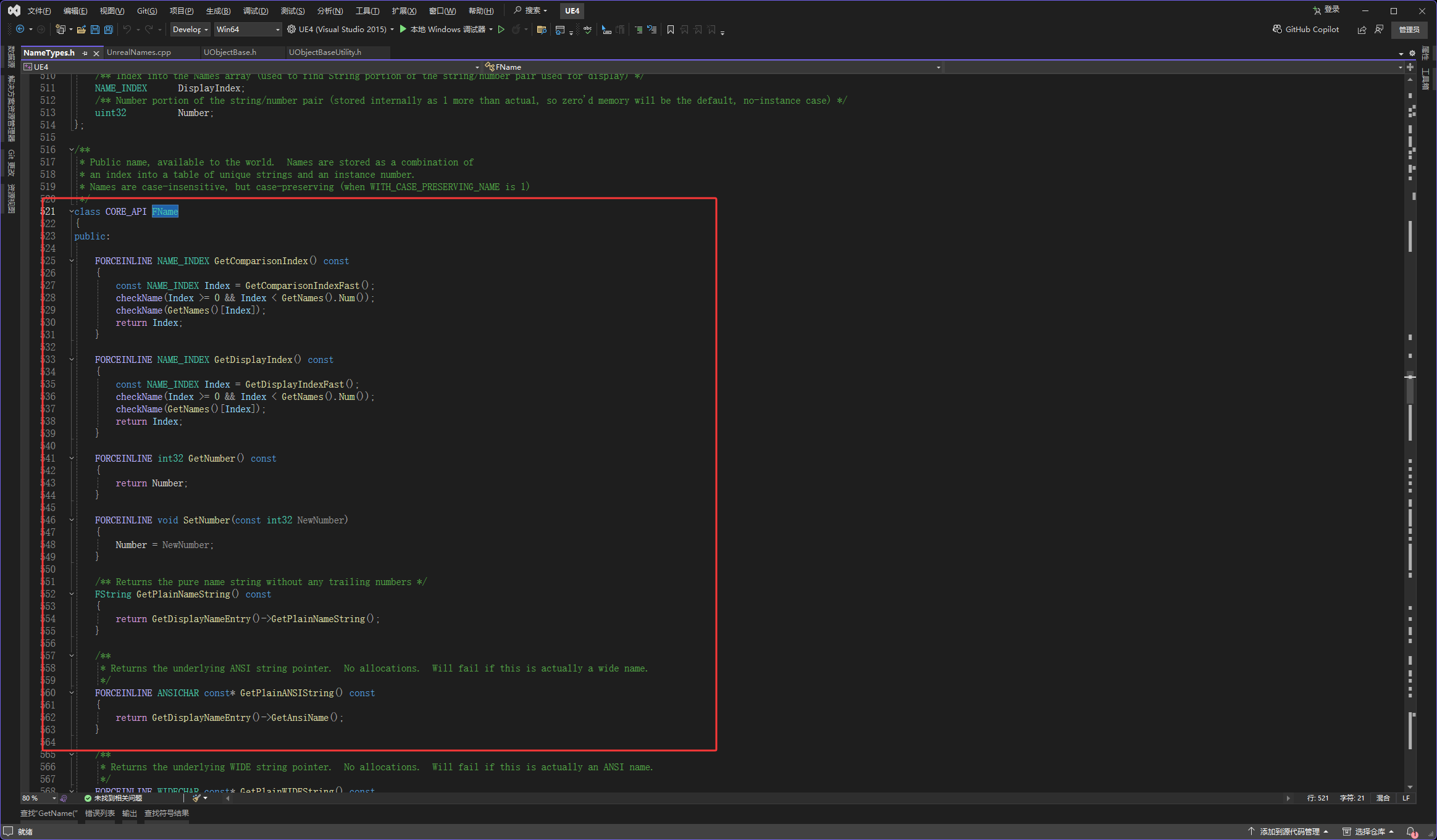
Task: Click the 本地 Windows 调试器 run button
Action: pyautogui.click(x=442, y=30)
